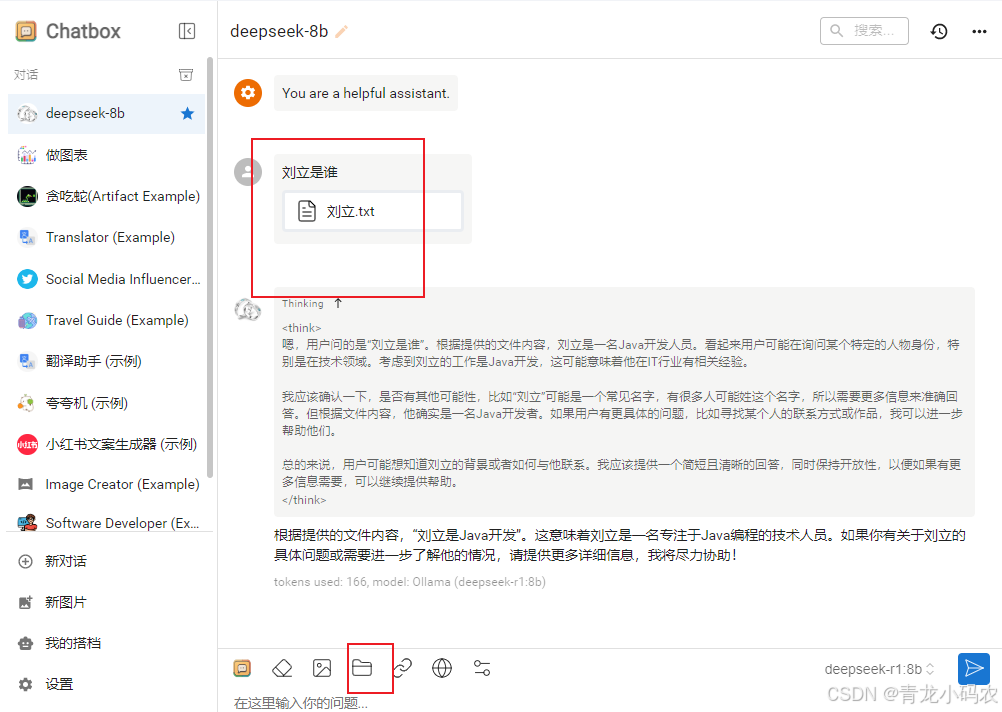Send message with the blue arrow button

tap(974, 669)
